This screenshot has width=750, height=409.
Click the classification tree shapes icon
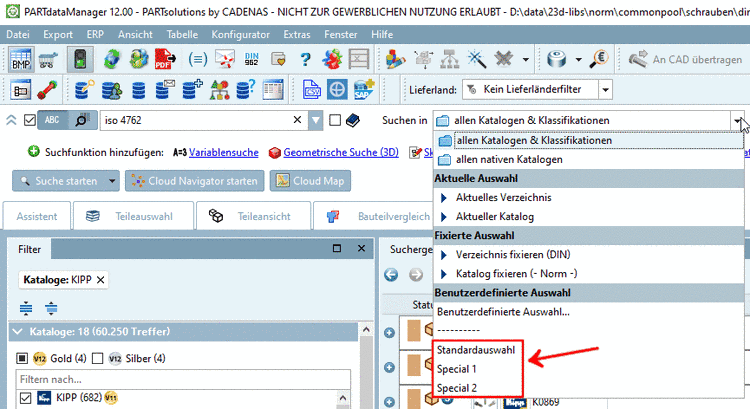click(x=219, y=90)
